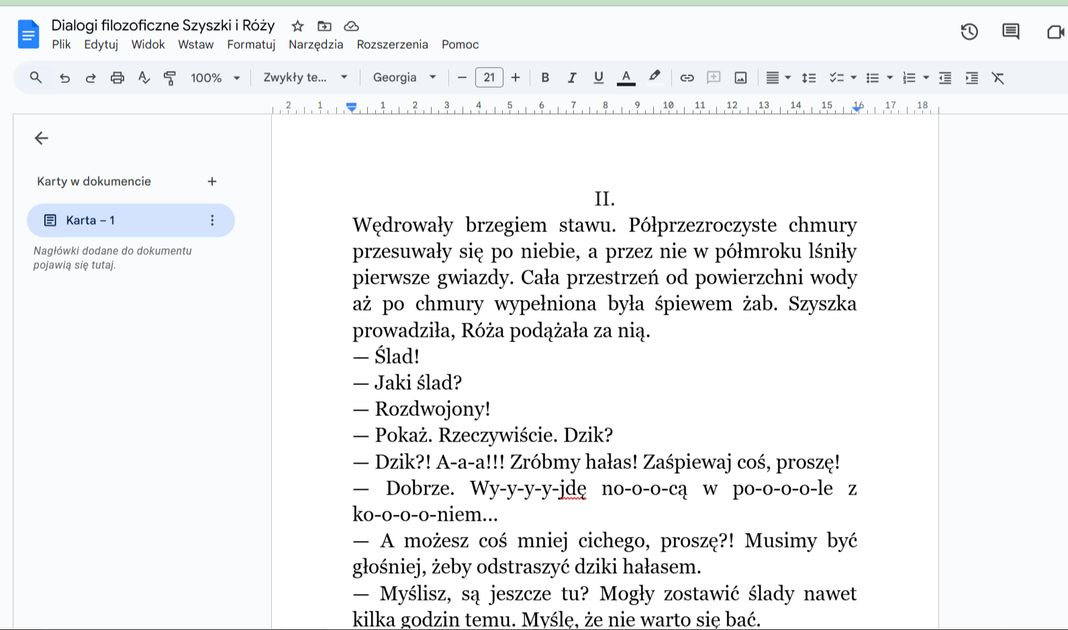Screen dimensions: 1068x630
Task: Add a new tab with plus button
Action: click(x=212, y=181)
